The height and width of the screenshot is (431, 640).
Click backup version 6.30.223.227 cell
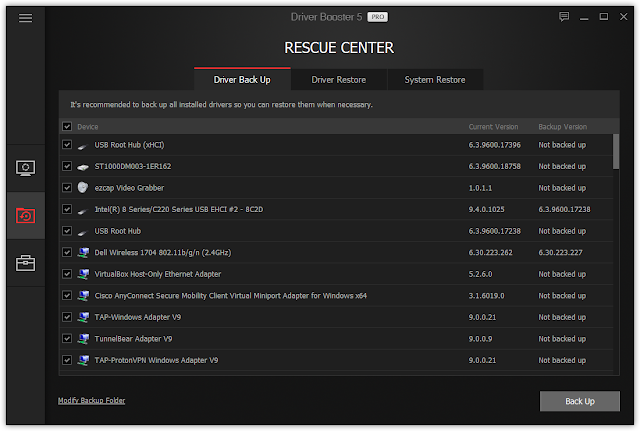[x=560, y=253]
